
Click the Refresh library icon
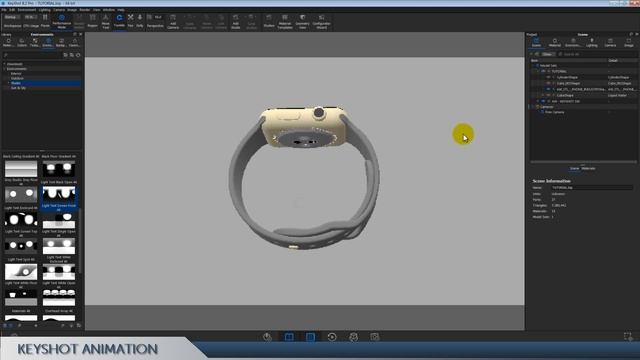(x=78, y=55)
